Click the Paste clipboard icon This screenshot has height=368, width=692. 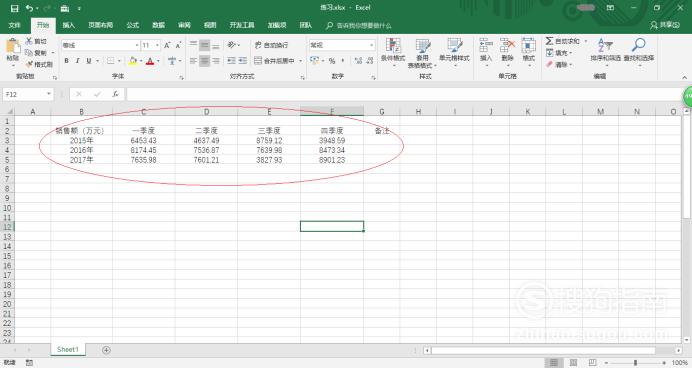click(x=13, y=46)
